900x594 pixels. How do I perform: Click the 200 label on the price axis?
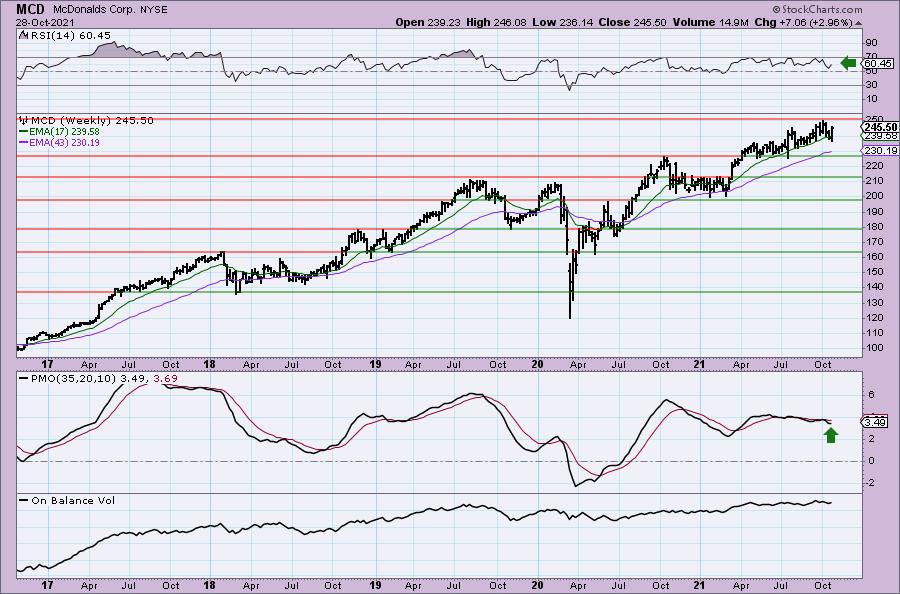click(x=875, y=196)
